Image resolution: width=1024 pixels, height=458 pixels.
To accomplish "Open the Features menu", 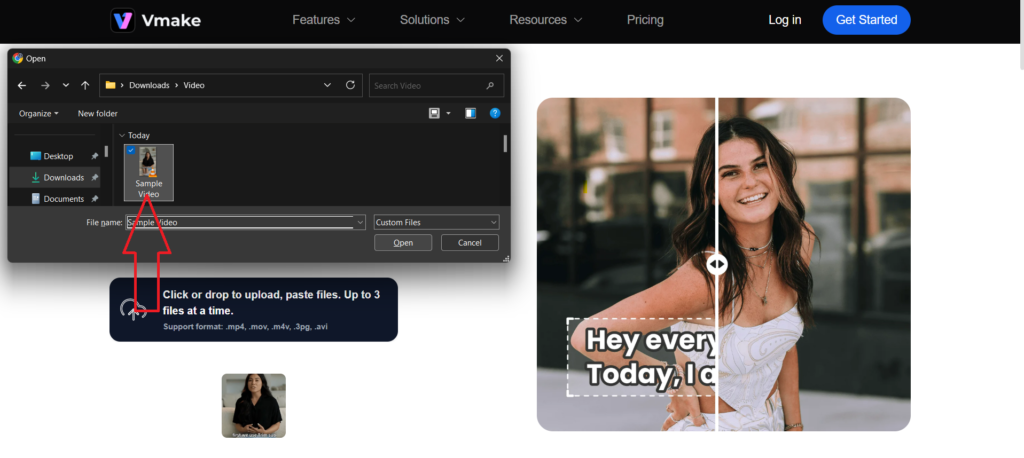I will (x=323, y=20).
